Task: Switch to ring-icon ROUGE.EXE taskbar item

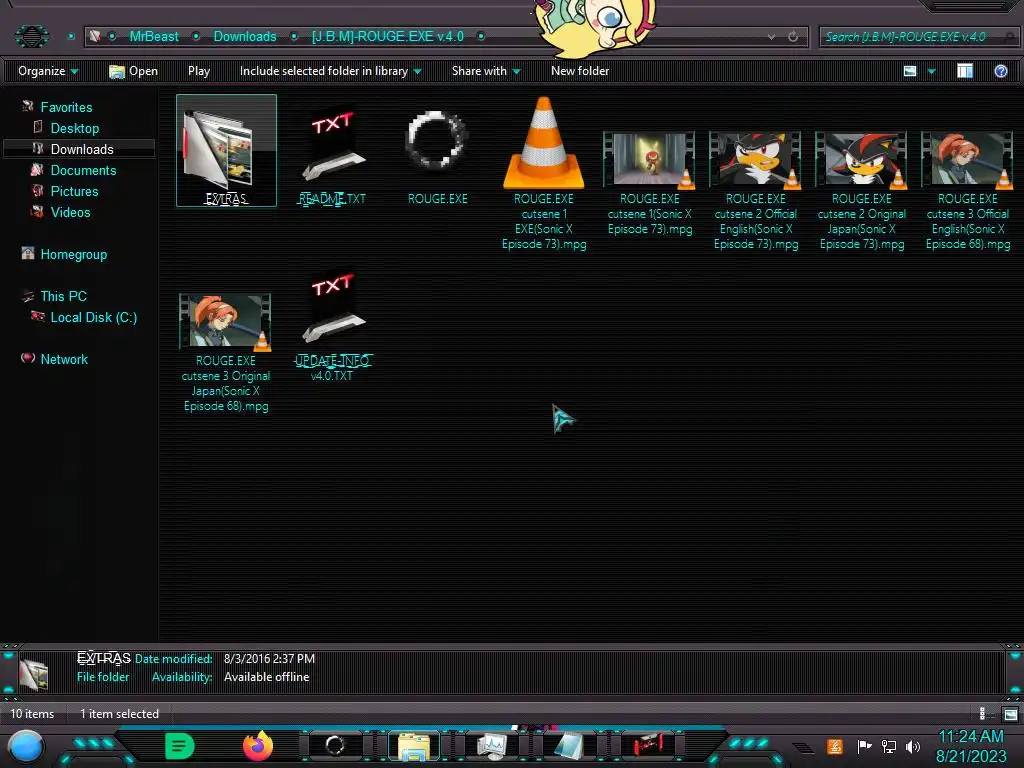Action: 335,745
